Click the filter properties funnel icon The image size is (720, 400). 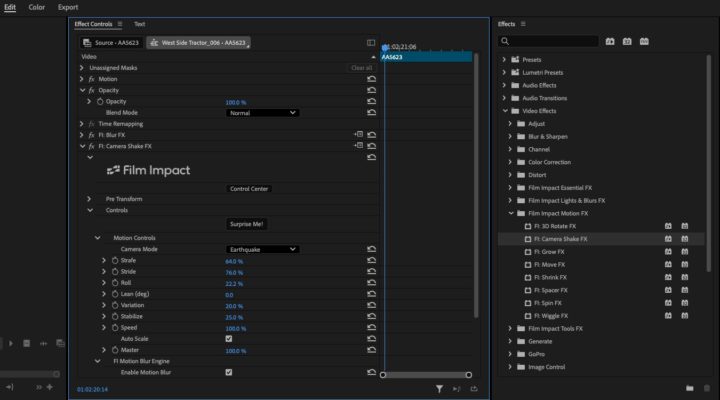click(x=439, y=389)
